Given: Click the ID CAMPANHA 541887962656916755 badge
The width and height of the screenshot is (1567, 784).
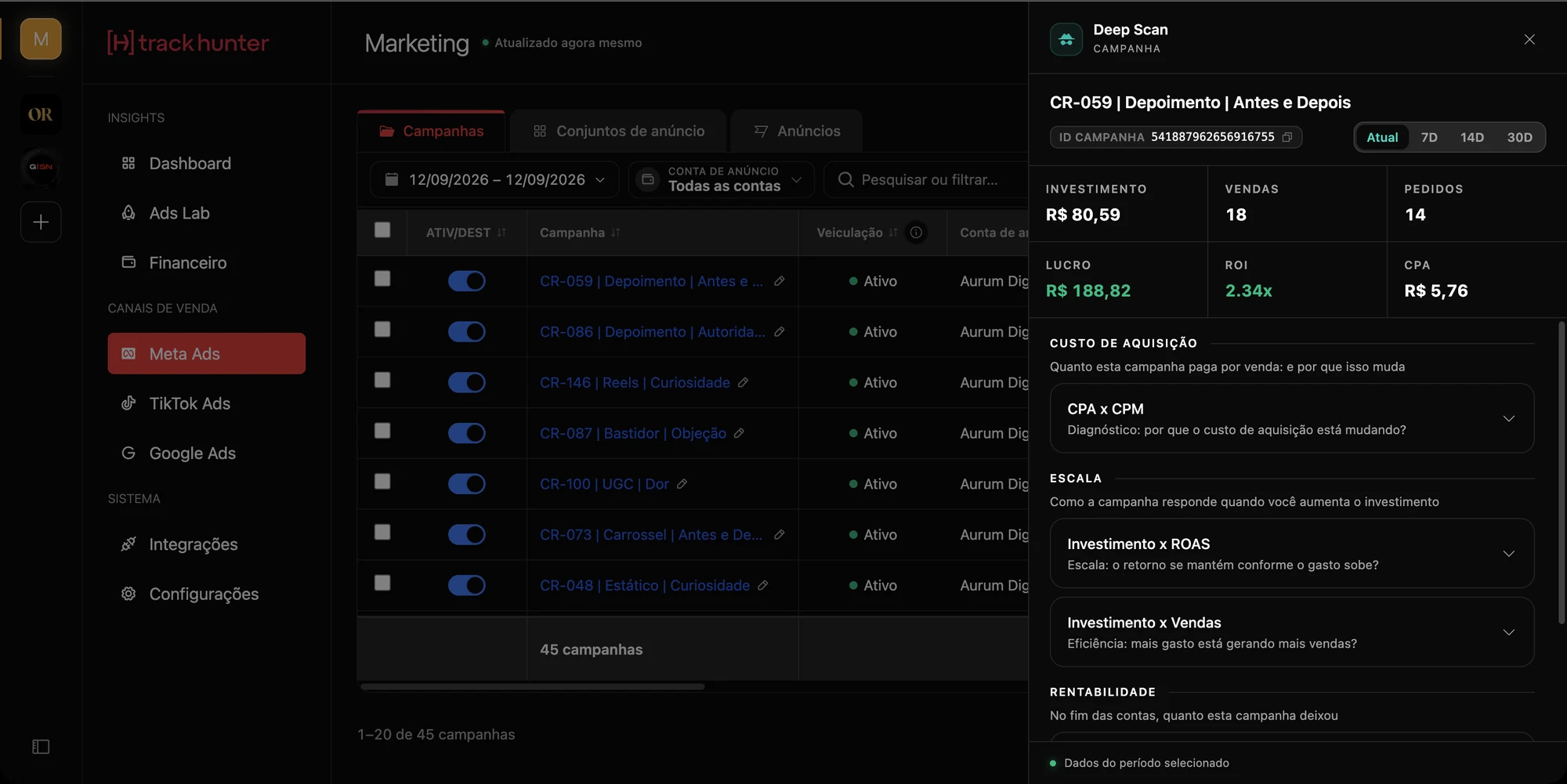Looking at the screenshot, I should pyautogui.click(x=1175, y=137).
